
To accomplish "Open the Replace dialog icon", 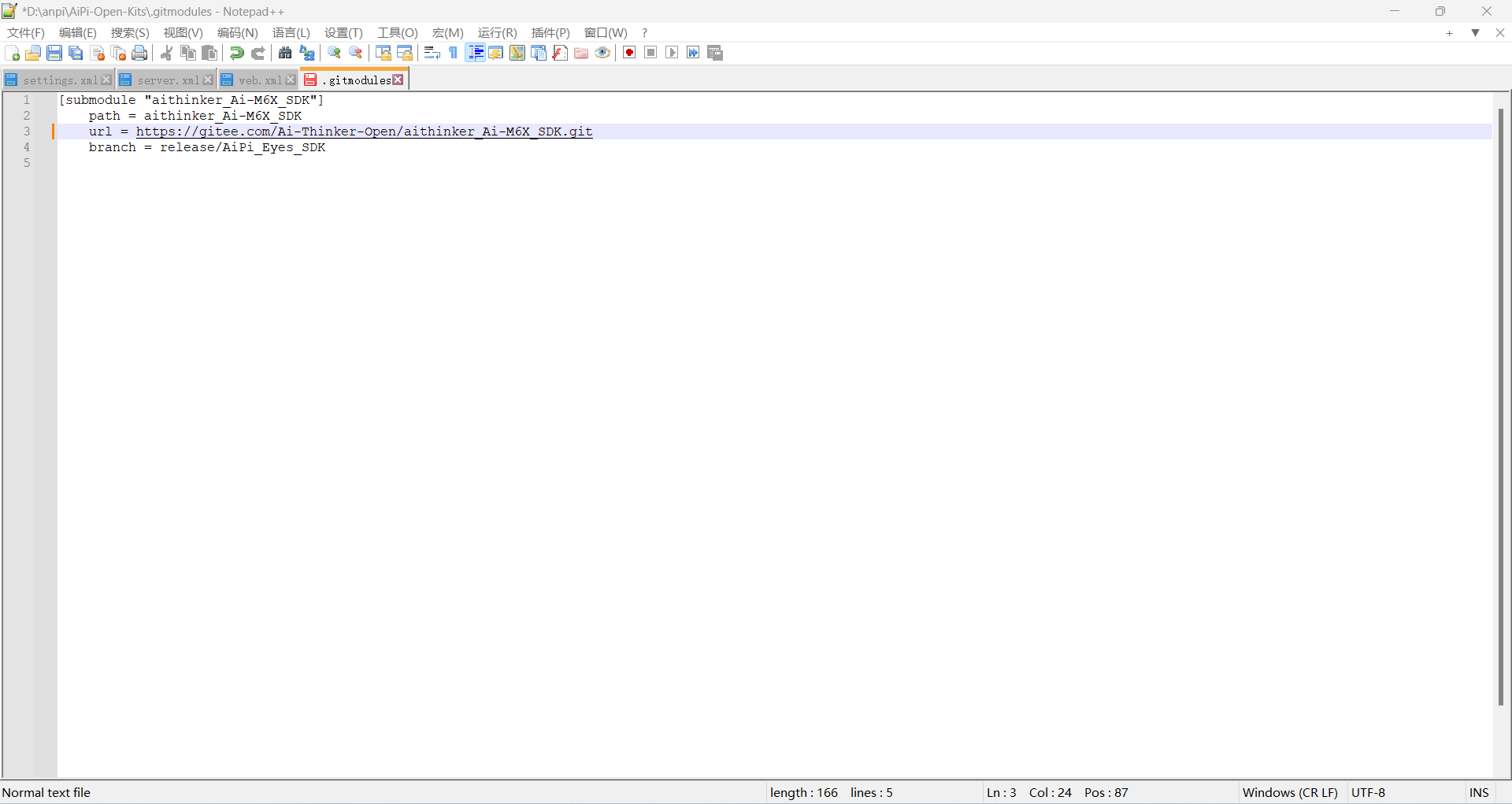I will coord(306,53).
